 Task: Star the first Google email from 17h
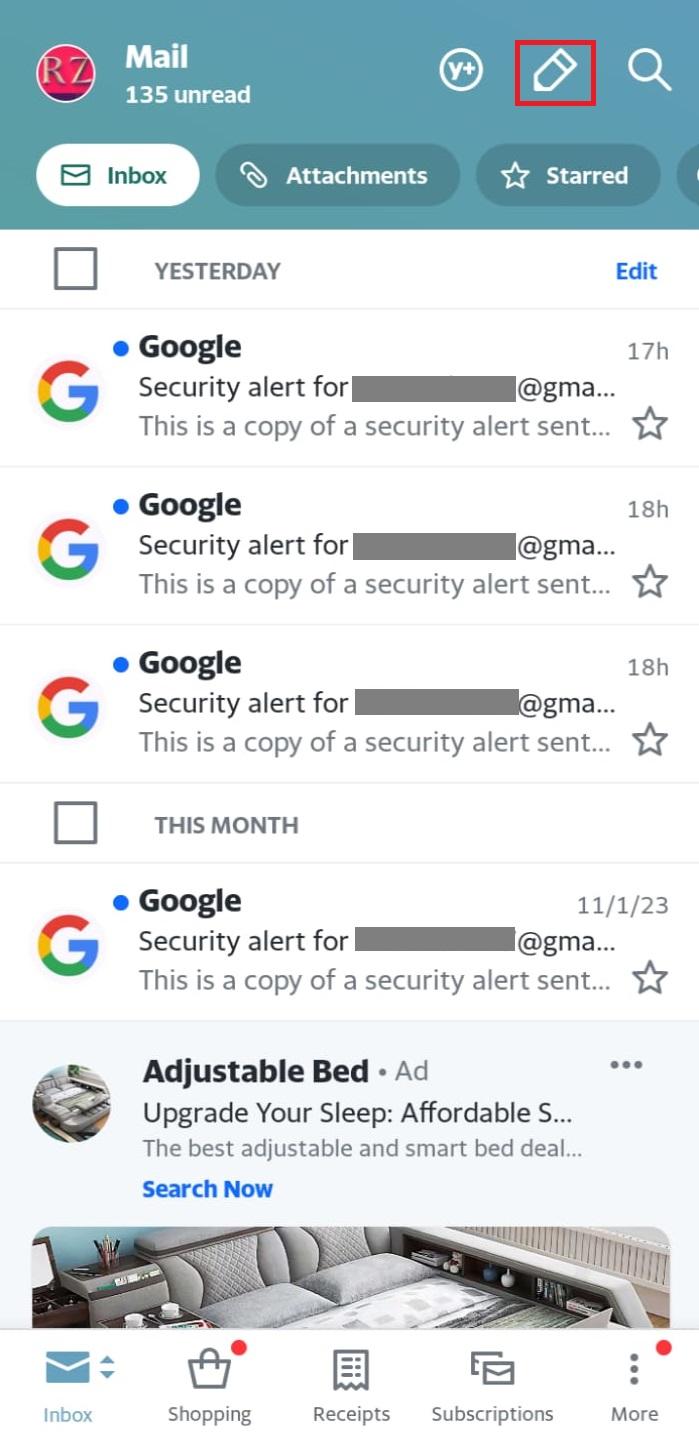tap(650, 425)
